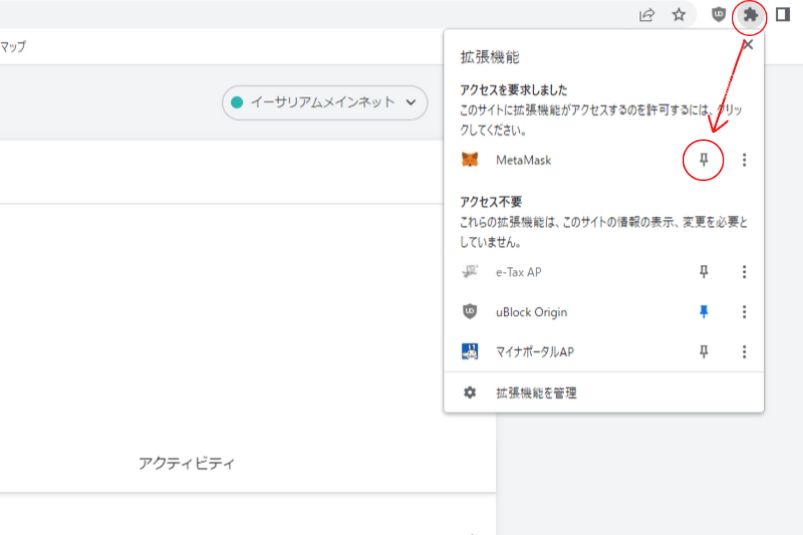Viewport: 803px width, 535px height.
Task: Pin MetaMask to the toolbar
Action: click(704, 160)
